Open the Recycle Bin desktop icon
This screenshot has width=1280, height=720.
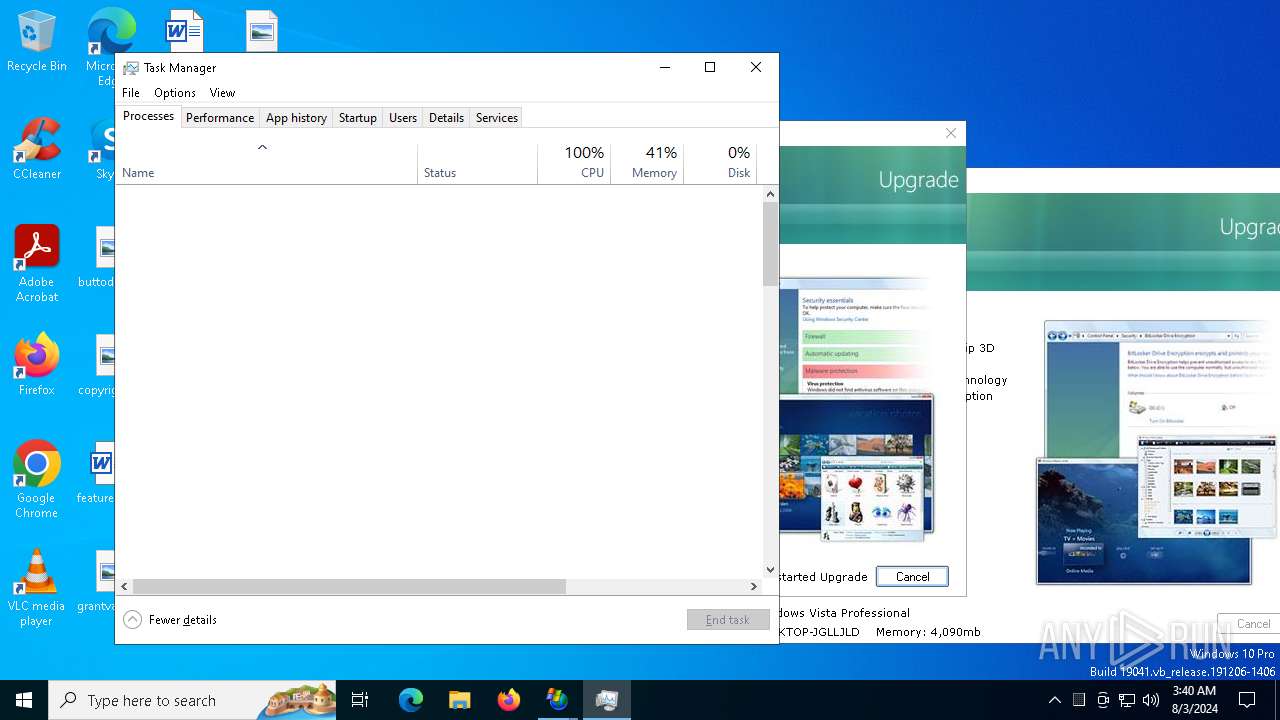click(x=37, y=41)
